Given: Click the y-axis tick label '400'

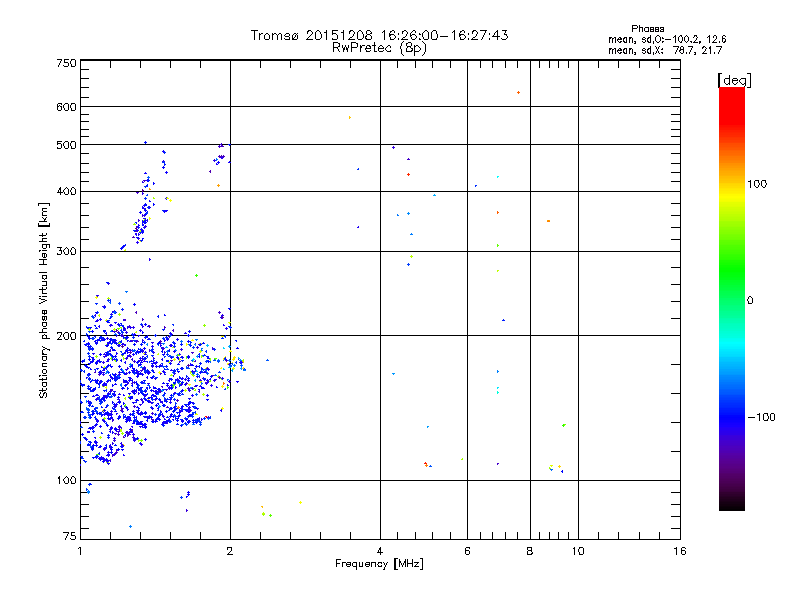Looking at the screenshot, I should point(66,192).
